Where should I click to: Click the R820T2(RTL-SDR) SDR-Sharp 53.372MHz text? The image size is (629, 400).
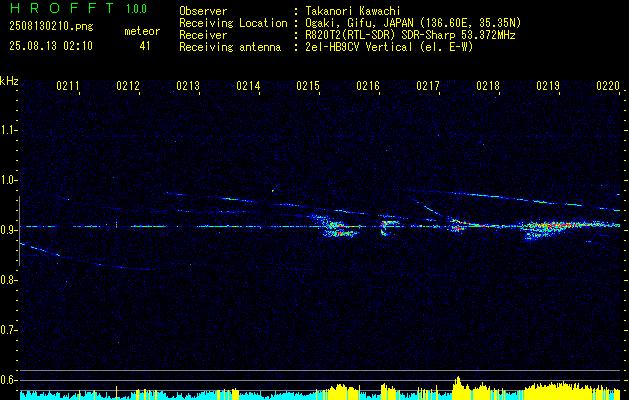pos(410,35)
